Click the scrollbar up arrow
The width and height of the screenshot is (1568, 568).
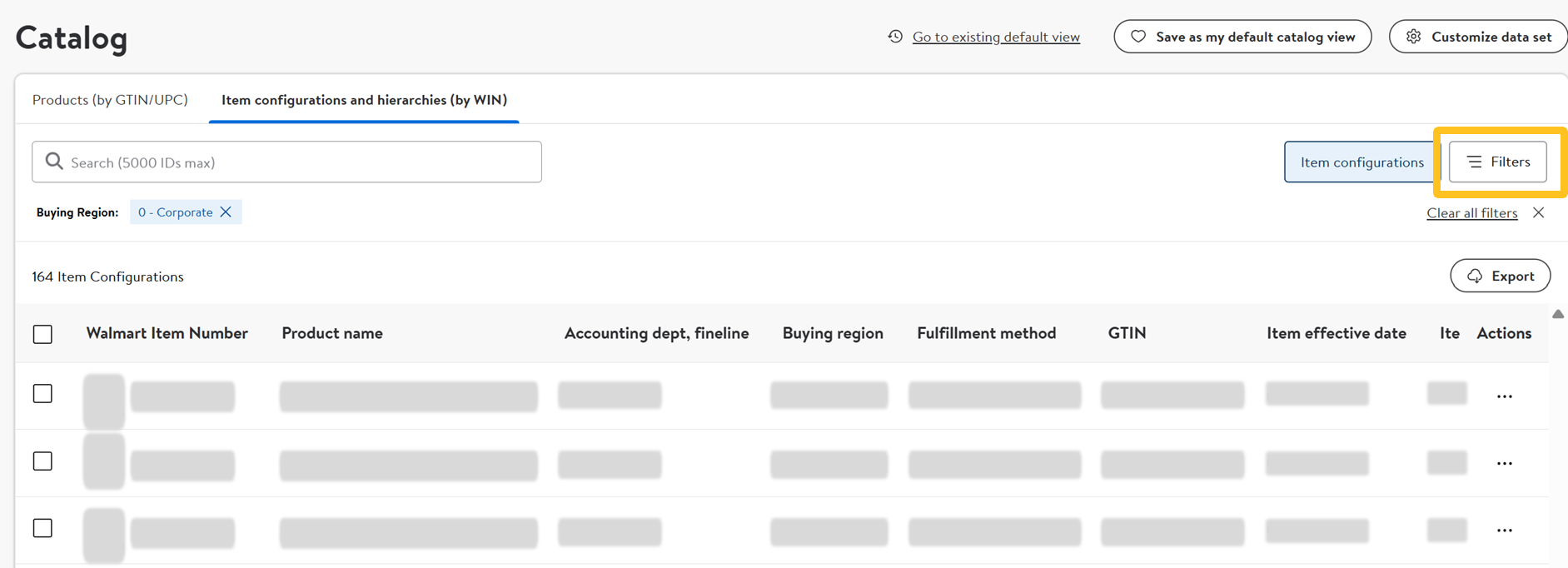1558,314
